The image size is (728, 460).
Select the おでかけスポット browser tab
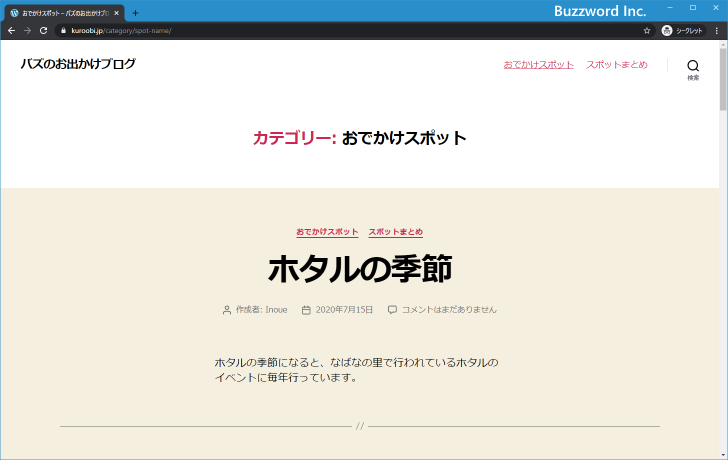click(62, 13)
